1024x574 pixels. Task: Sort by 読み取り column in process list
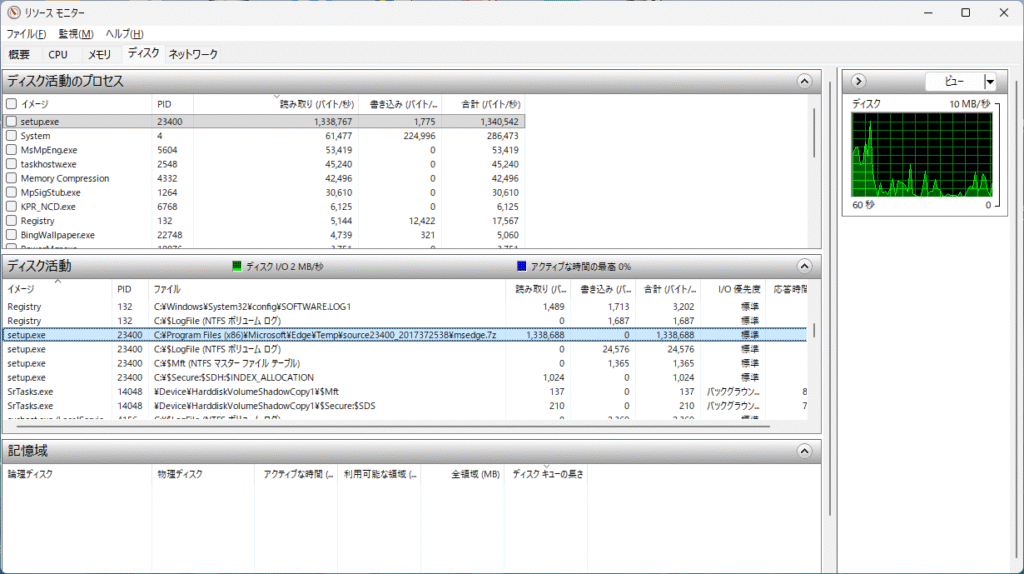point(314,104)
